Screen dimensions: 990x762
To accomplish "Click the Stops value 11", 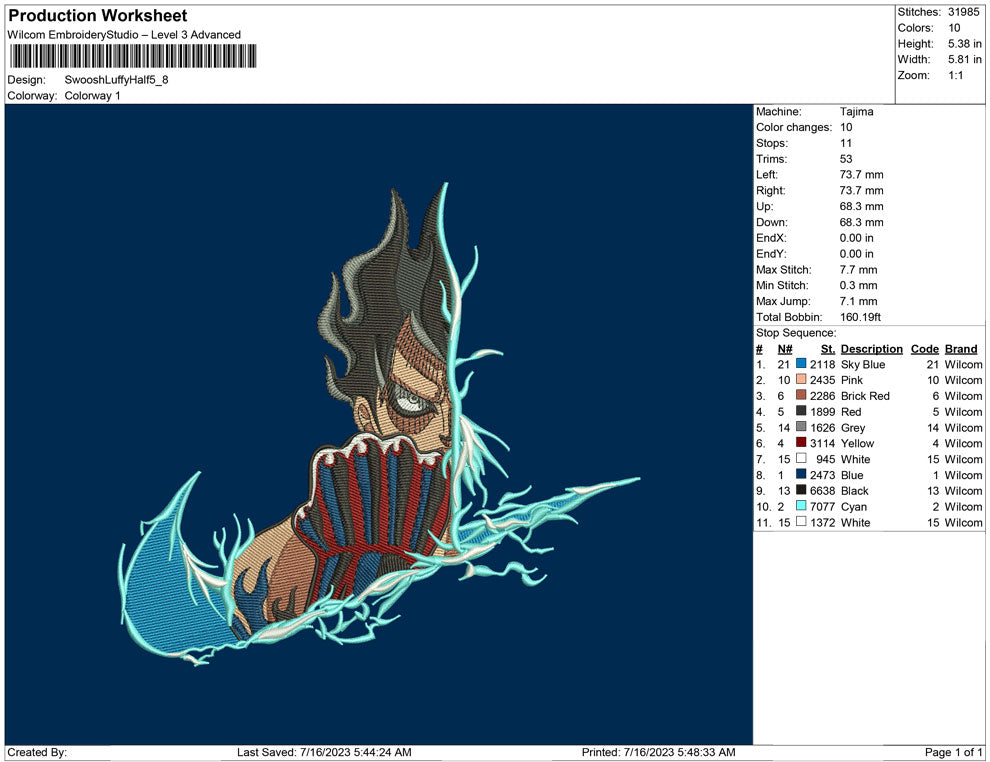I will tap(845, 143).
